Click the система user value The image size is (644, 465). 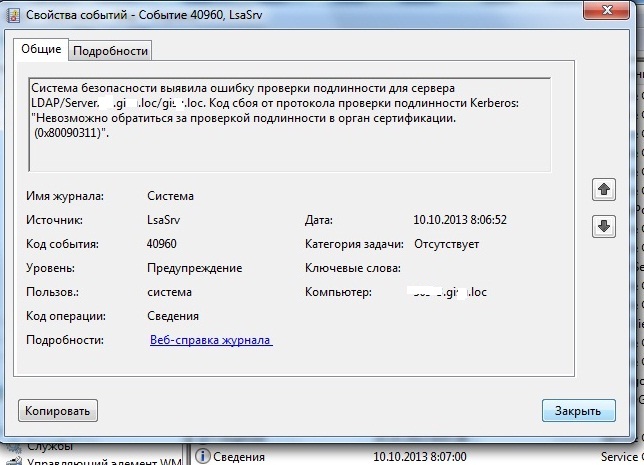click(x=170, y=292)
